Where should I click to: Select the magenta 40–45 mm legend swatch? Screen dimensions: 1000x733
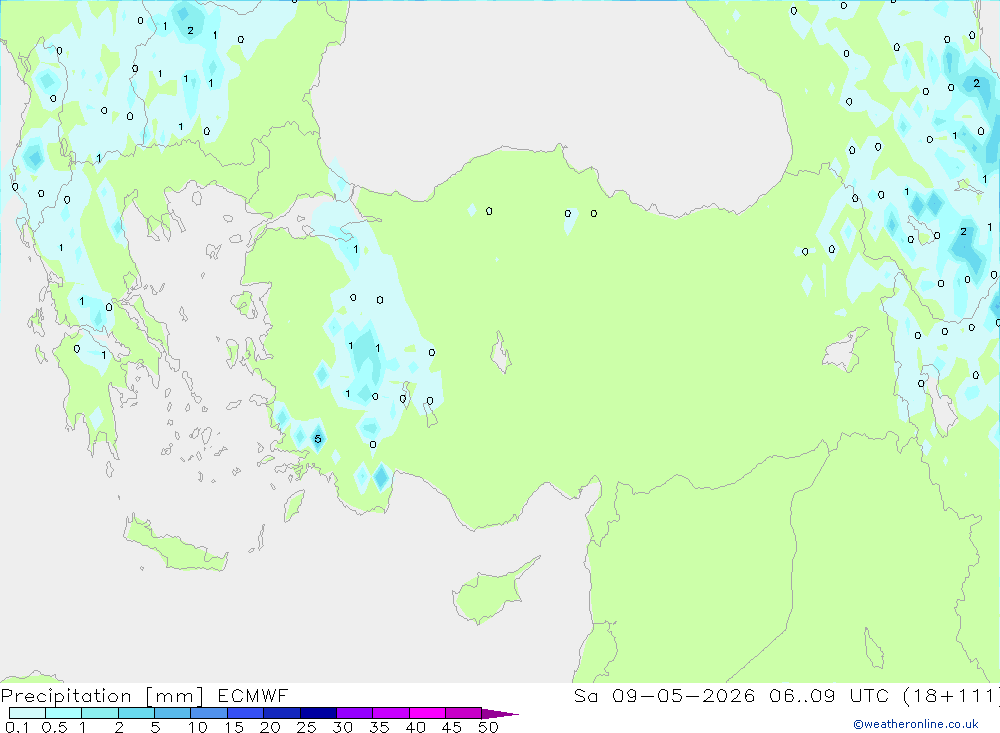pos(427,713)
